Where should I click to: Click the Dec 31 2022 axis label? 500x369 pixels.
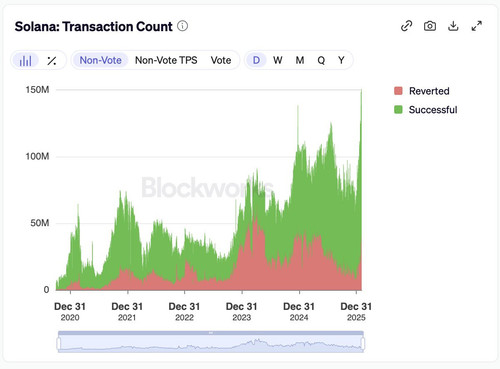click(x=184, y=311)
